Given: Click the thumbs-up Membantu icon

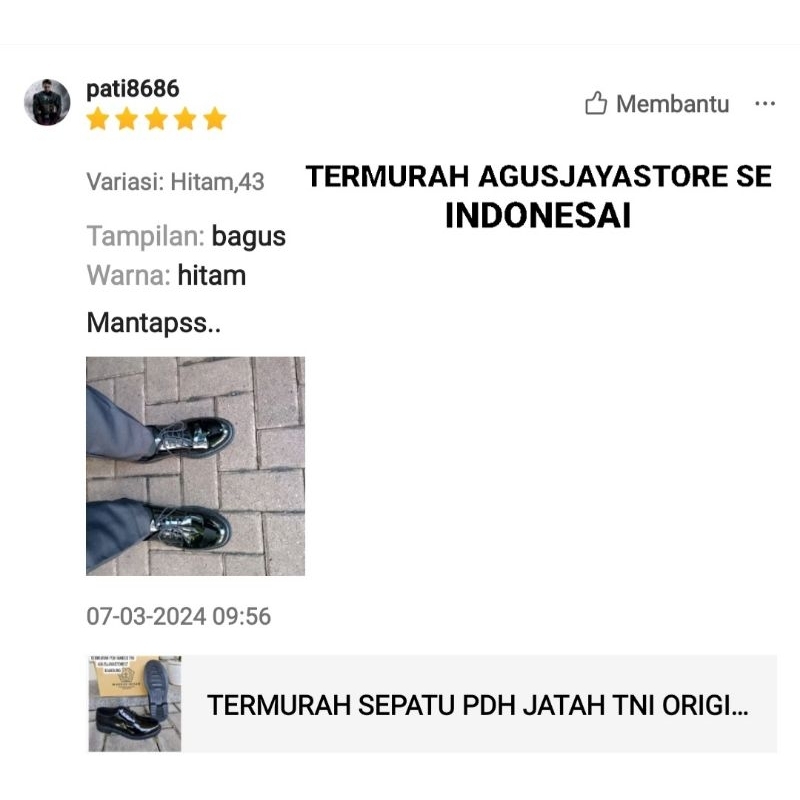Looking at the screenshot, I should (x=595, y=103).
